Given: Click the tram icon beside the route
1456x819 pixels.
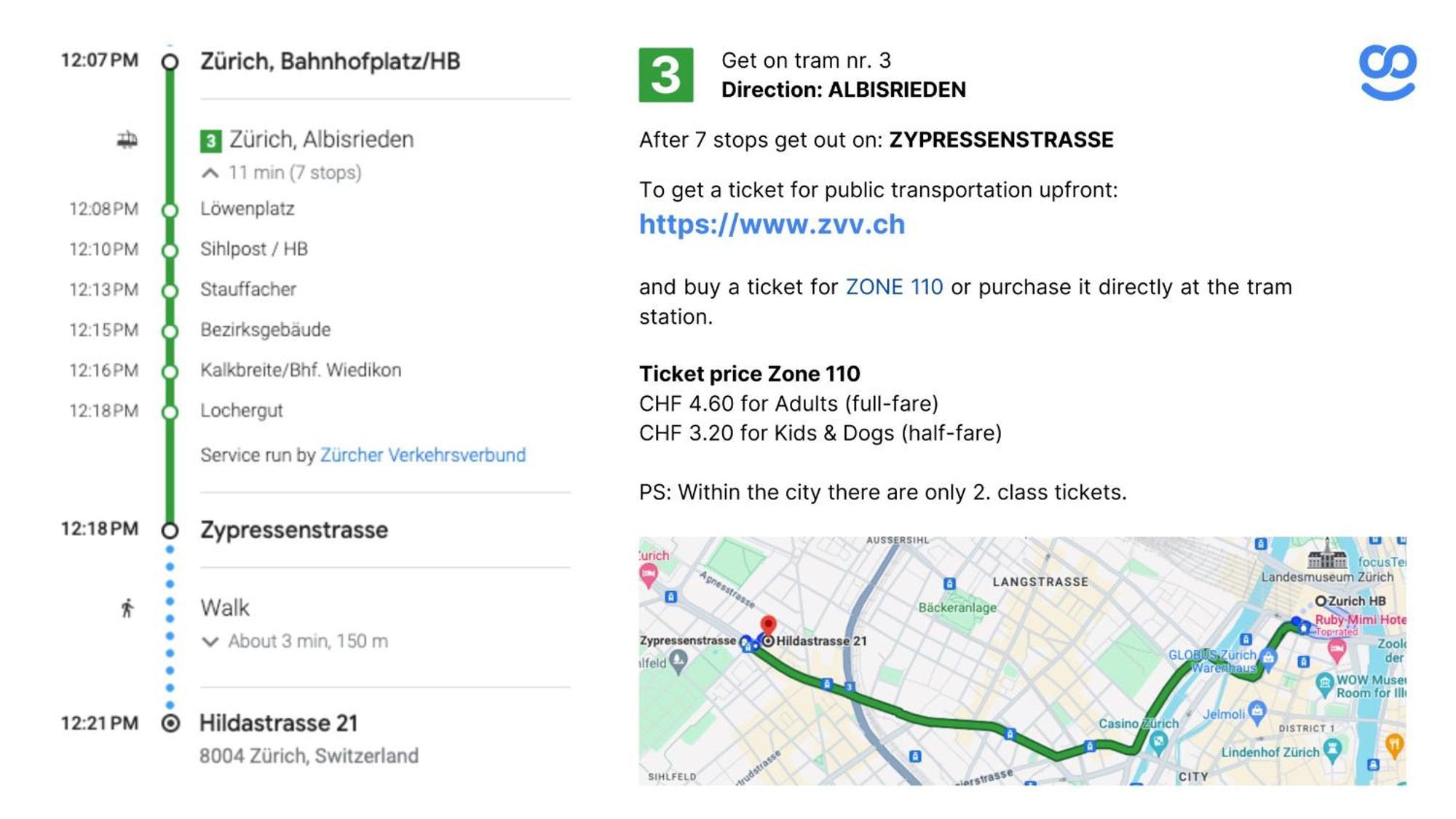Looking at the screenshot, I should click(x=127, y=139).
